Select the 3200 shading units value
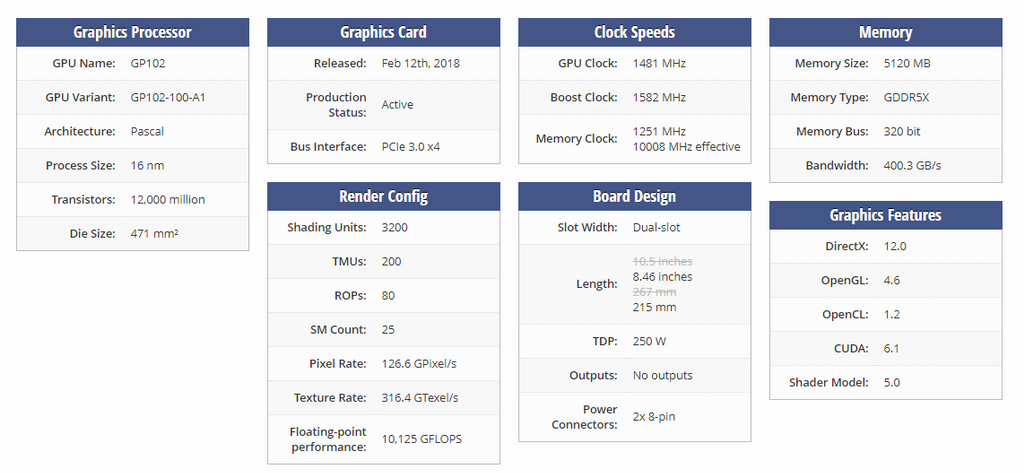Viewport: 1024px width, 473px height. (x=395, y=227)
